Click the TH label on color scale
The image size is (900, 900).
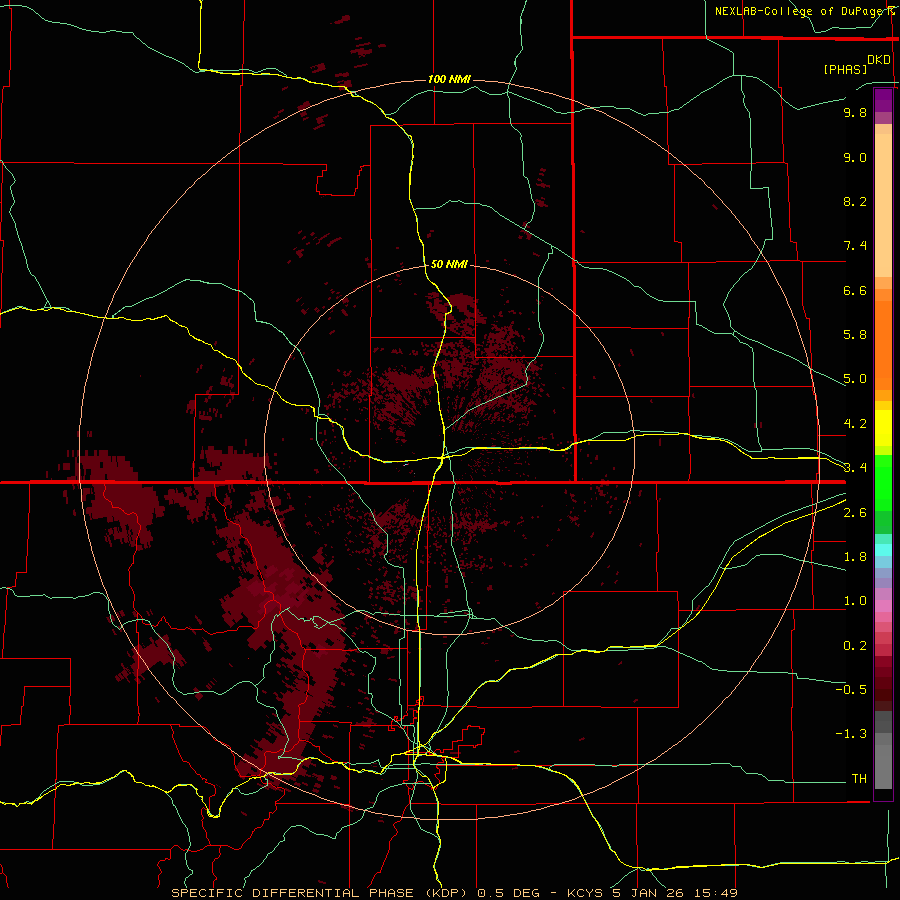coord(859,779)
